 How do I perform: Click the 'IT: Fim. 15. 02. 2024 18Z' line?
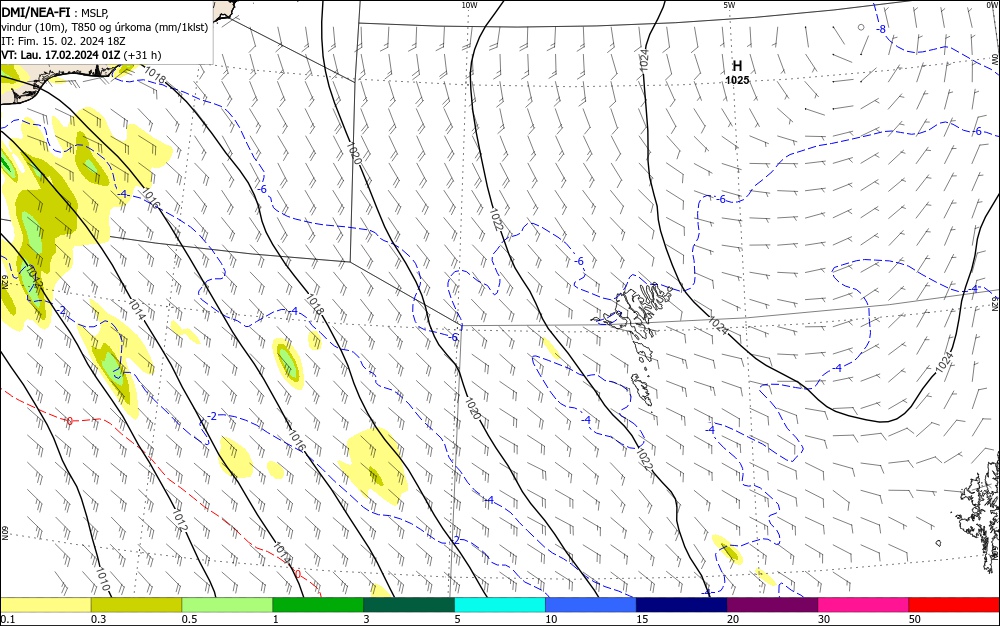point(63,41)
